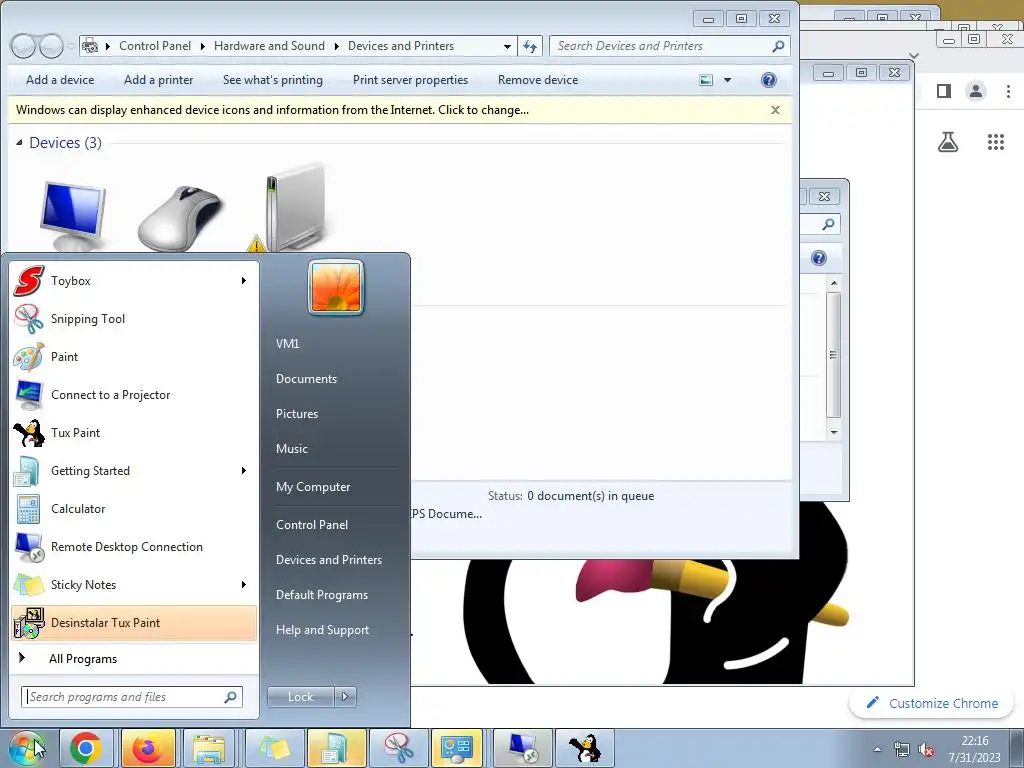The height and width of the screenshot is (768, 1024).
Task: Open address bar history dropdown
Action: pyautogui.click(x=507, y=46)
